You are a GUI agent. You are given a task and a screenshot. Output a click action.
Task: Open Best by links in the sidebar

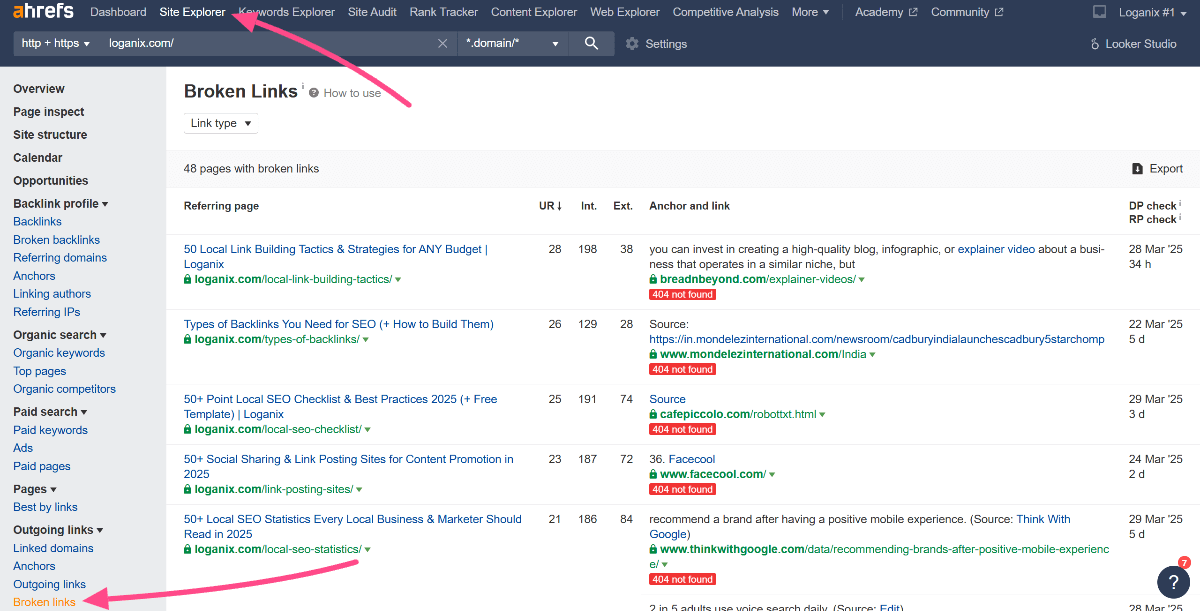45,507
